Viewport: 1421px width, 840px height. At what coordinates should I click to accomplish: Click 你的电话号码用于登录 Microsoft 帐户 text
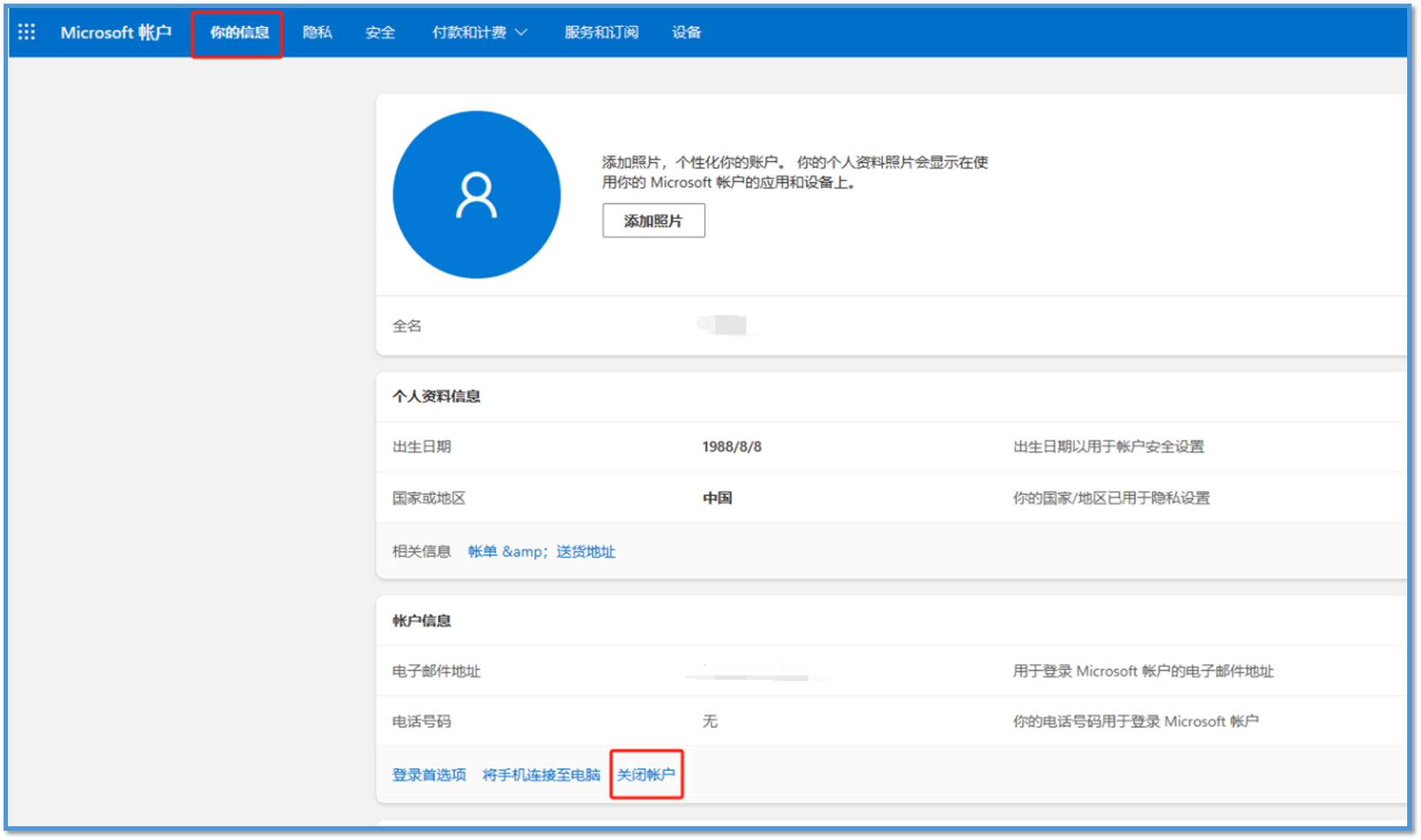[1135, 721]
